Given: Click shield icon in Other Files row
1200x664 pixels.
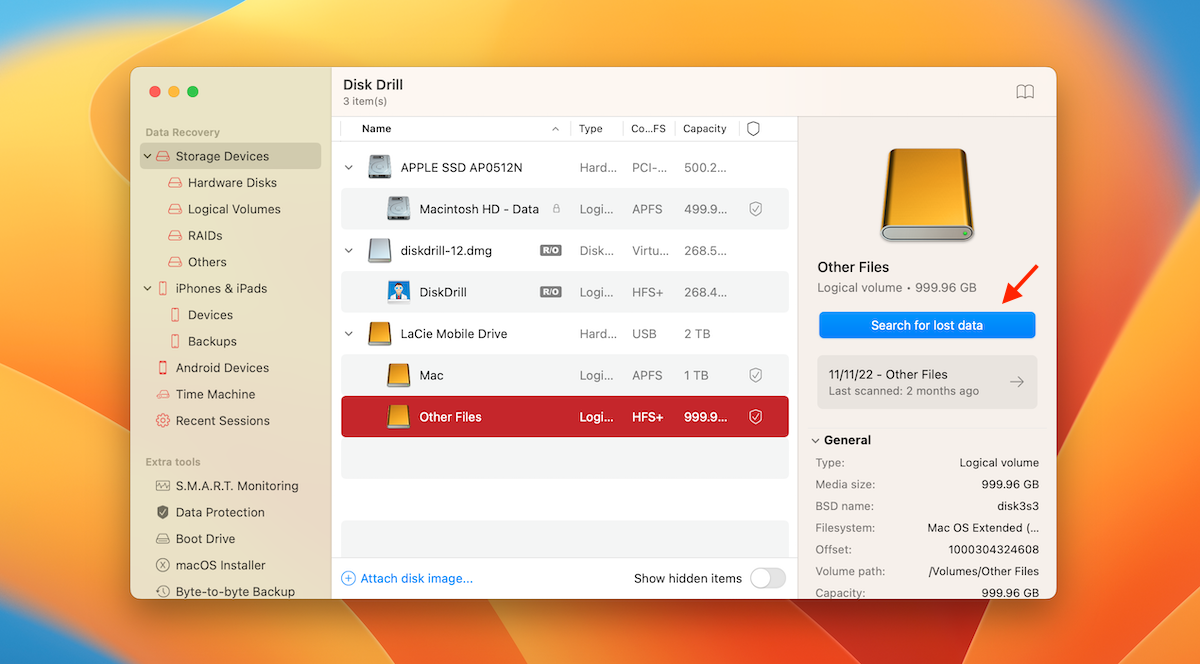Looking at the screenshot, I should coord(756,417).
